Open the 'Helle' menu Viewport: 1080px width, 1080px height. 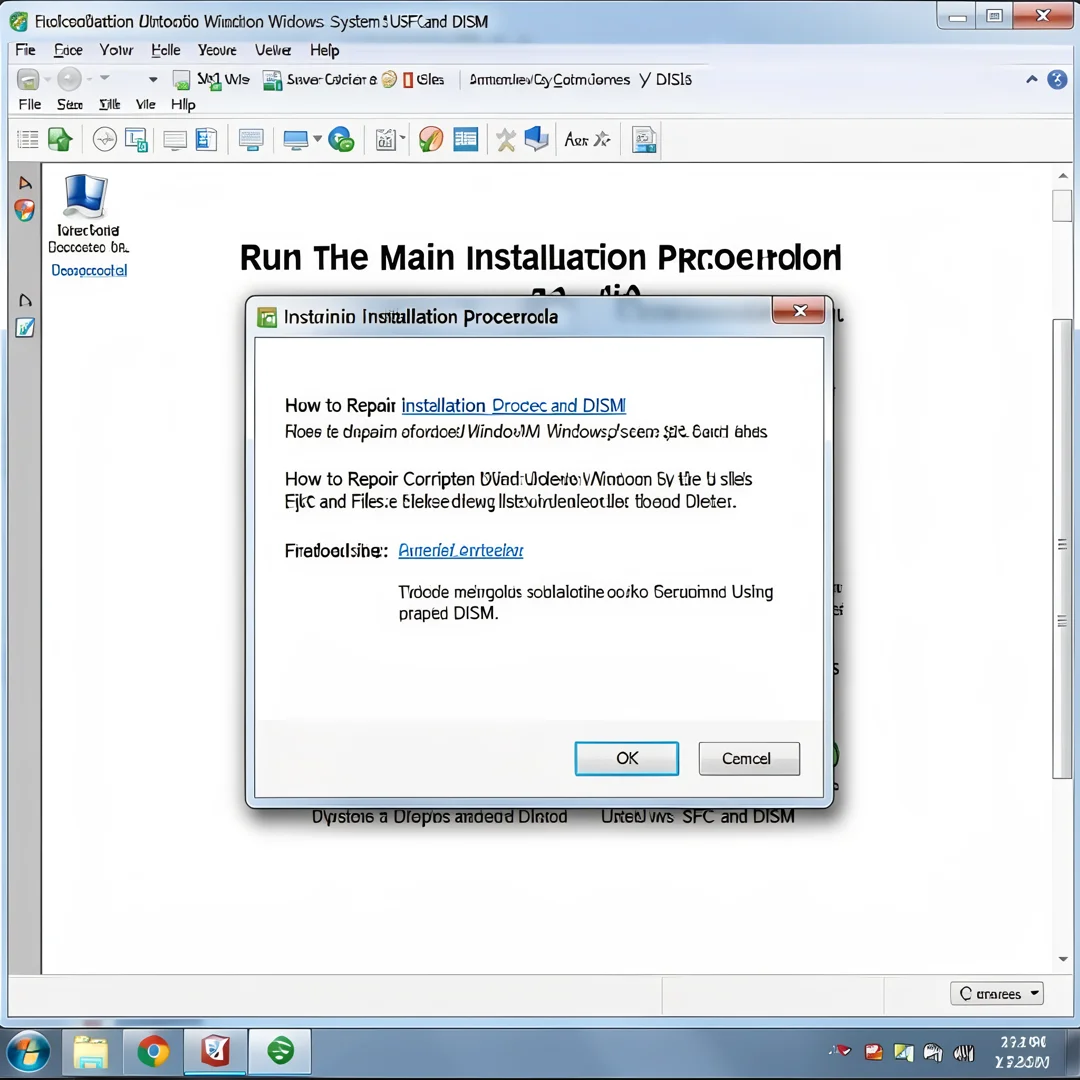(165, 50)
